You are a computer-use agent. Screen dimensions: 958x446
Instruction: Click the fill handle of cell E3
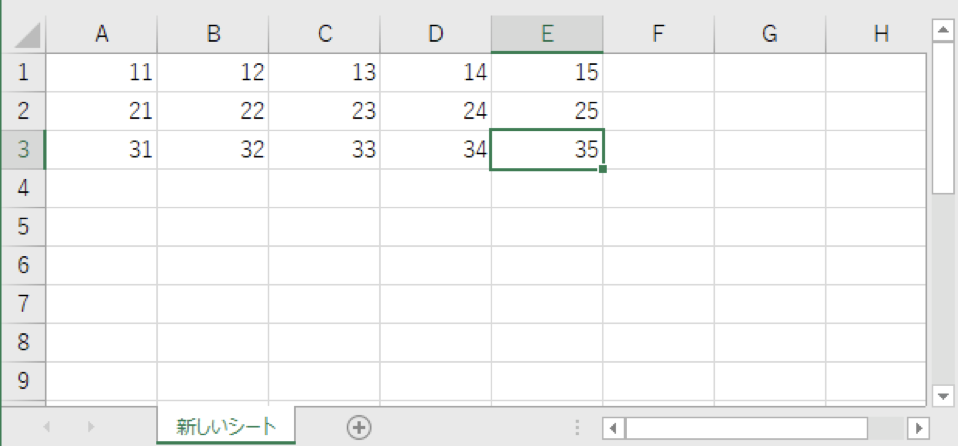tap(603, 169)
